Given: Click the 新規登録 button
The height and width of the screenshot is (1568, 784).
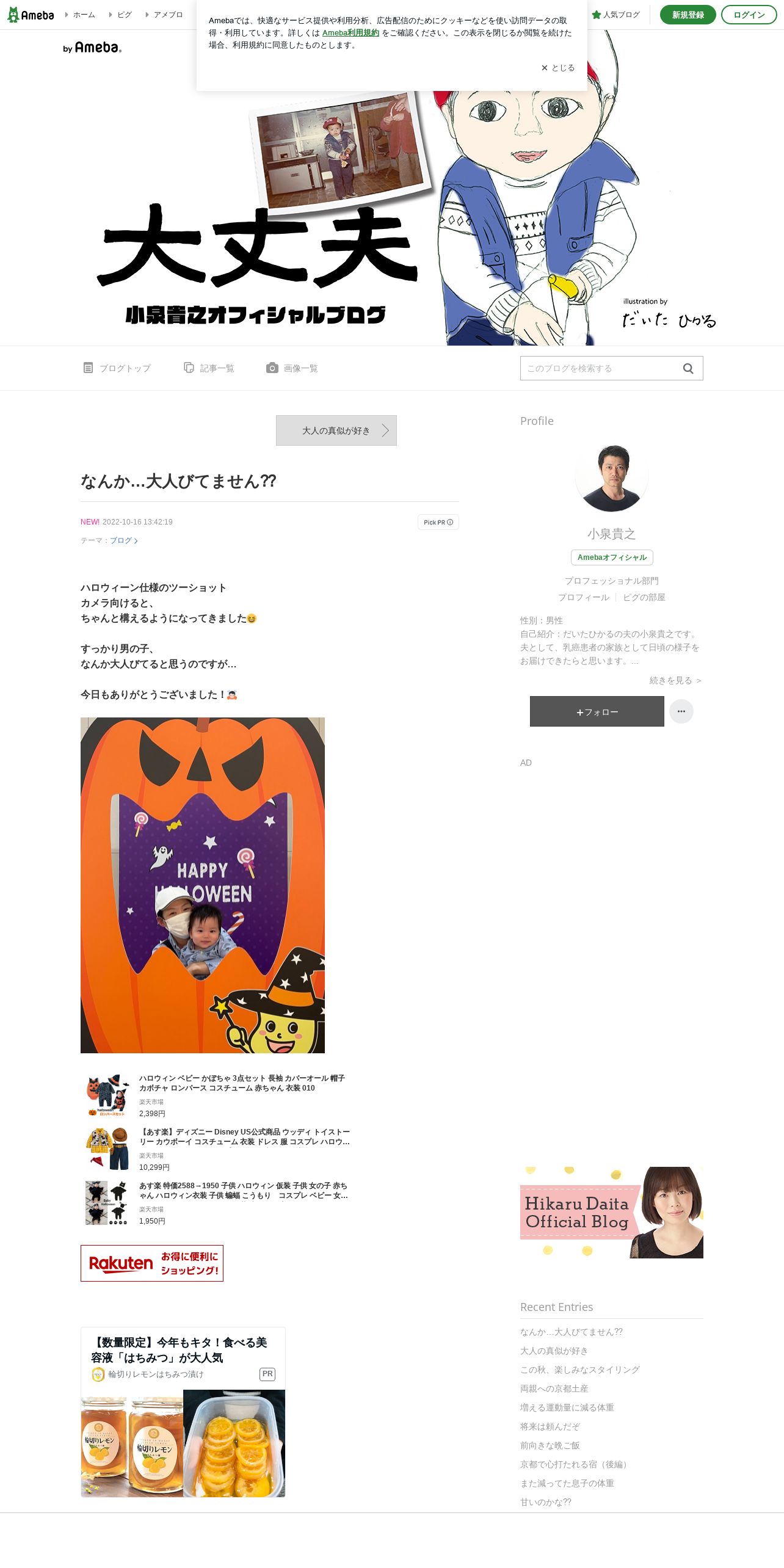Looking at the screenshot, I should pos(688,15).
